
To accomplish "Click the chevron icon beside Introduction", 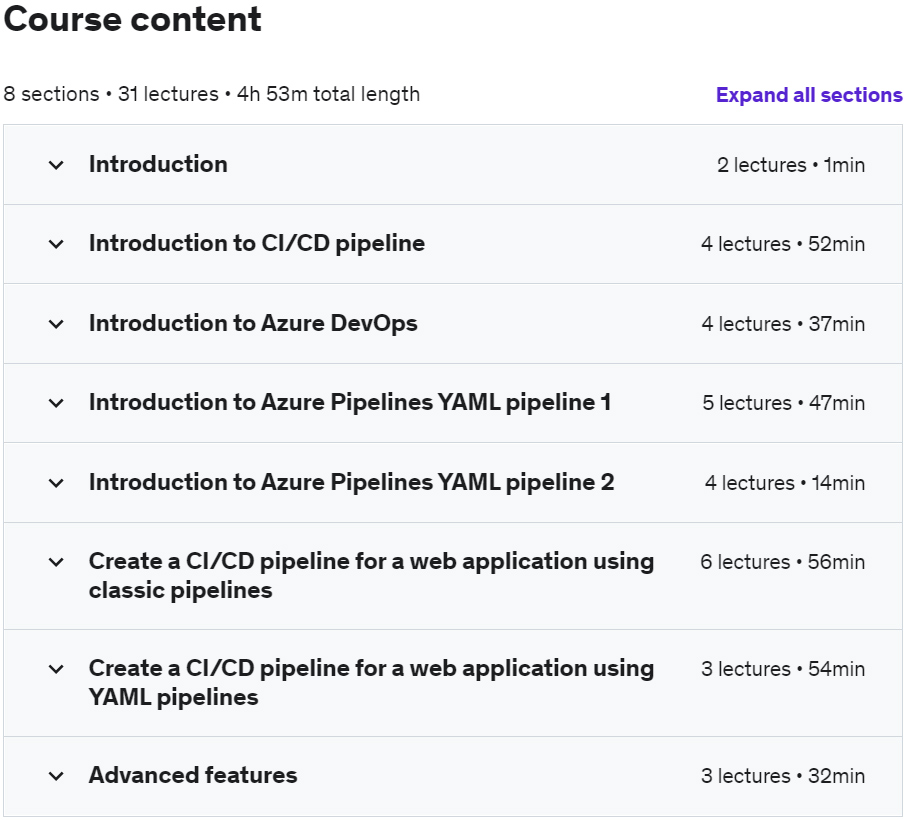I will tap(56, 165).
